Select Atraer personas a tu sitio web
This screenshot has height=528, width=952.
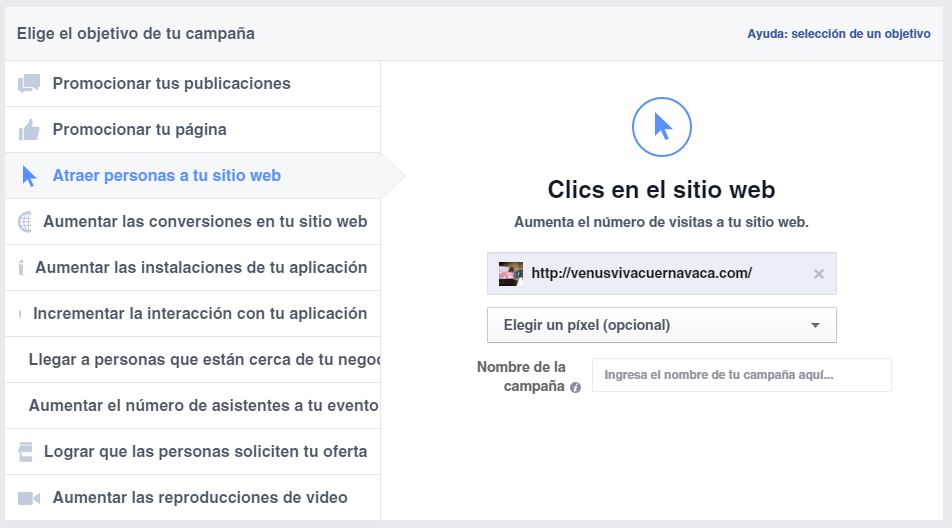click(192, 176)
